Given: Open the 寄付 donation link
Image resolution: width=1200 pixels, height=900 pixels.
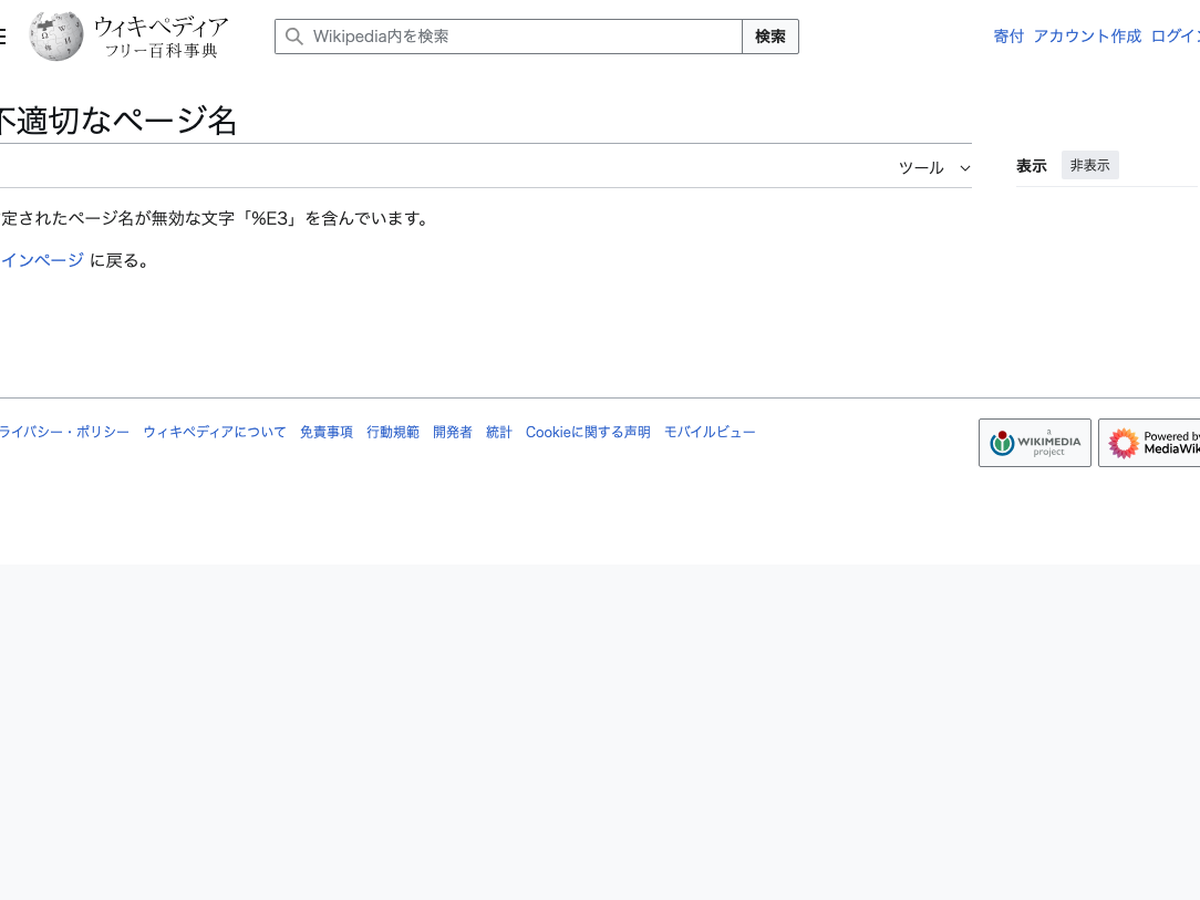Looking at the screenshot, I should (1008, 36).
